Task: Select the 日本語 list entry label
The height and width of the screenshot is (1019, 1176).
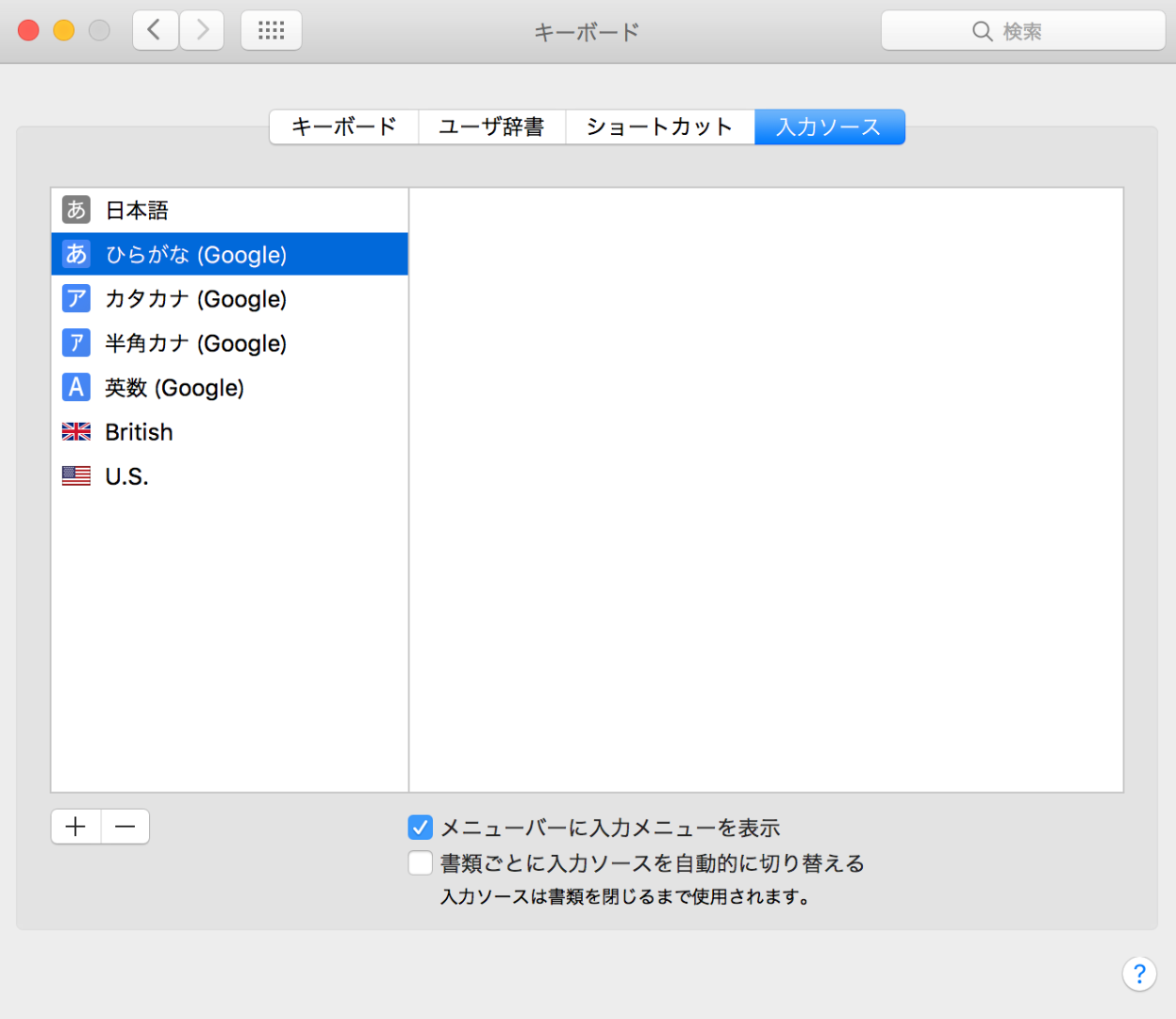Action: (137, 210)
